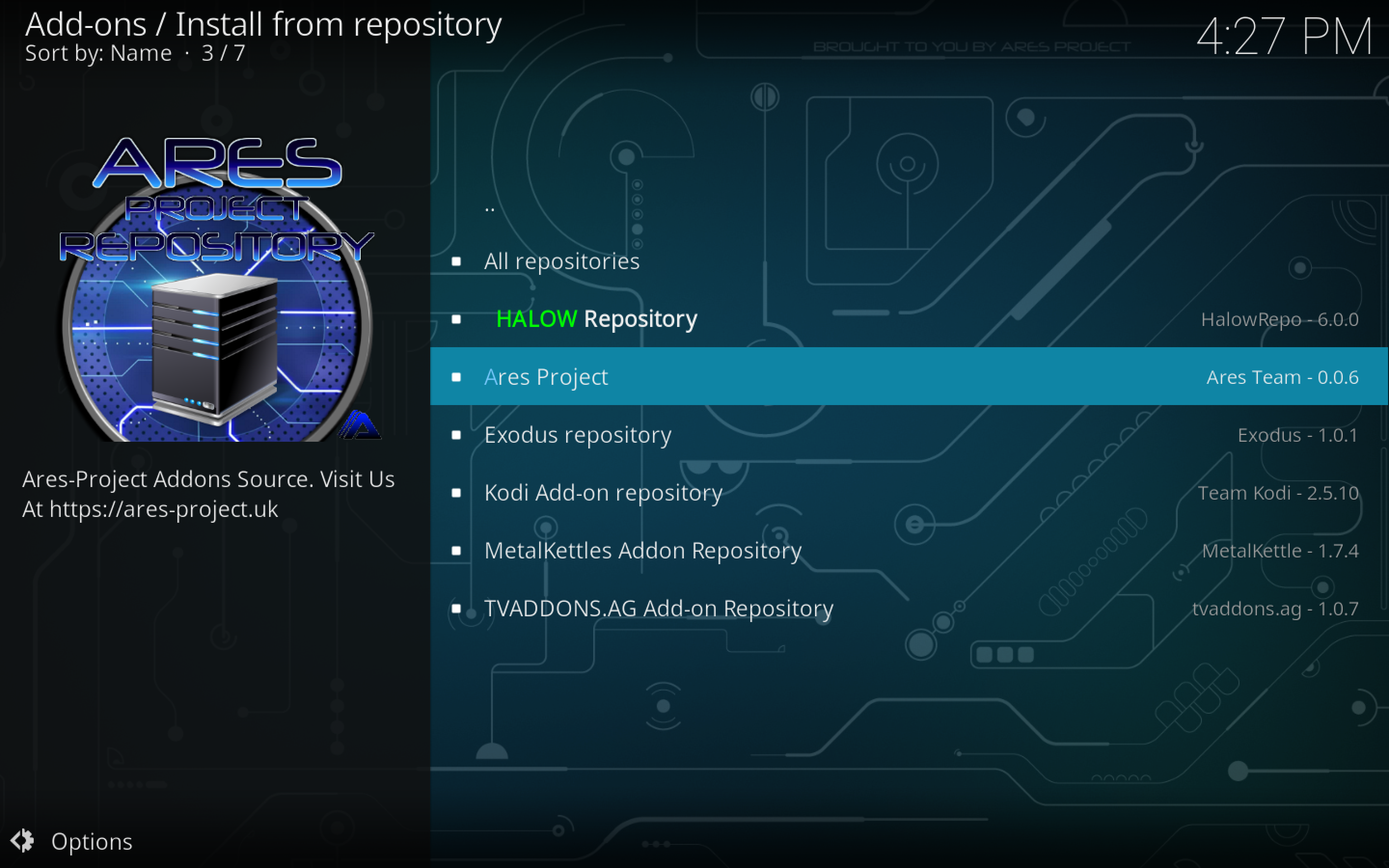Viewport: 1389px width, 868px height.
Task: Select HALOW Repository
Action: (x=909, y=319)
